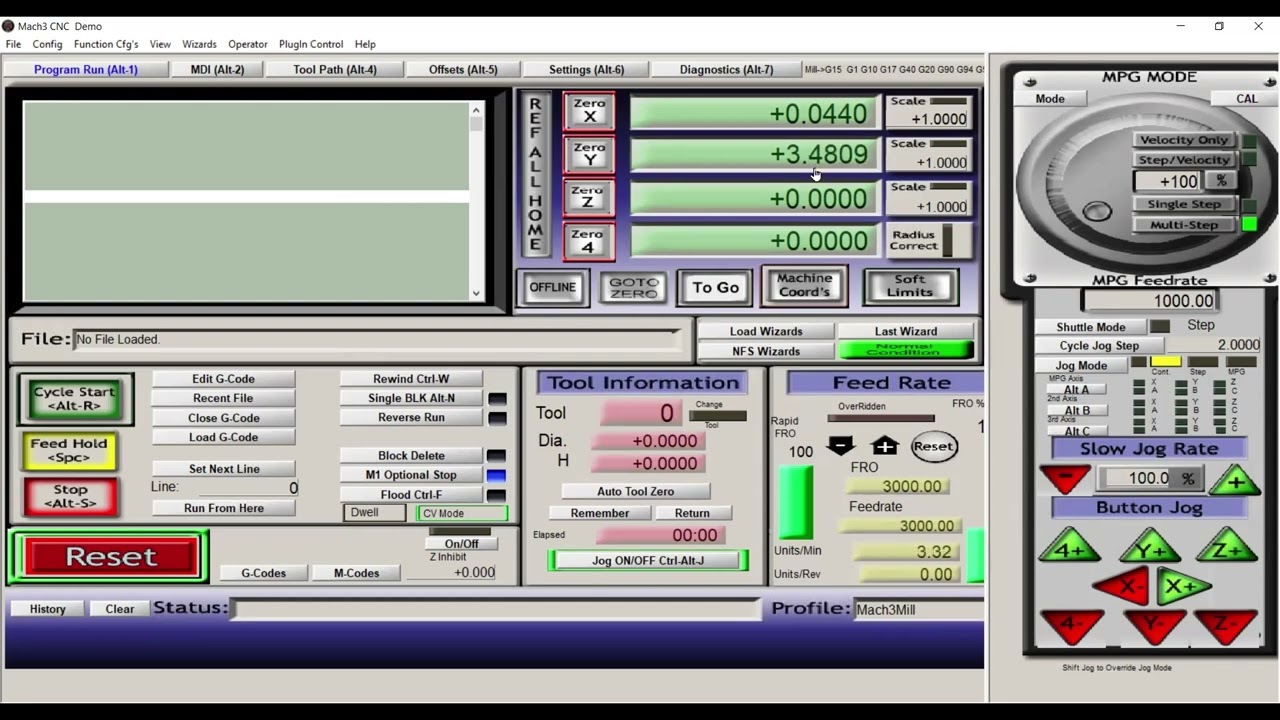Click the MPG jog wheel knob
This screenshot has width=1280, height=720.
pos(1097,211)
